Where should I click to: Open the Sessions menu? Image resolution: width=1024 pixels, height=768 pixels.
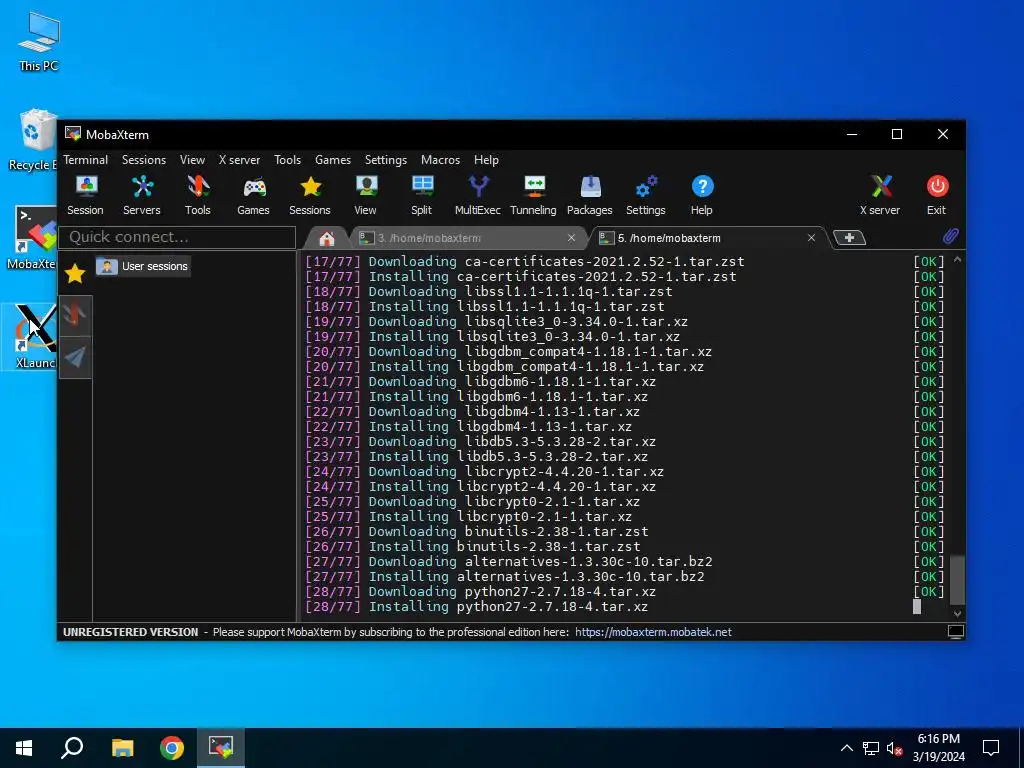click(x=144, y=160)
